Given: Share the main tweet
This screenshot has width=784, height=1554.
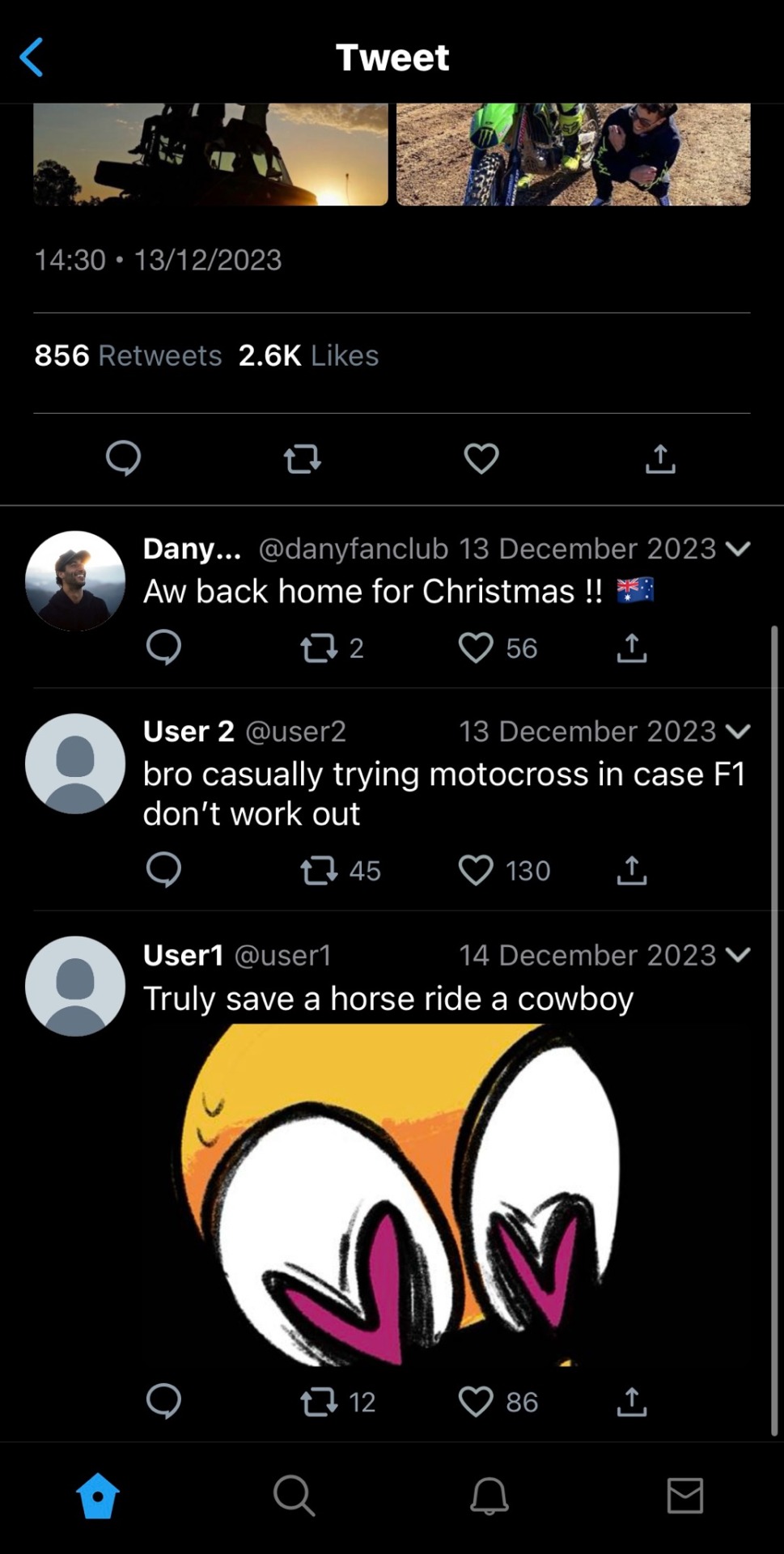Looking at the screenshot, I should pos(660,459).
